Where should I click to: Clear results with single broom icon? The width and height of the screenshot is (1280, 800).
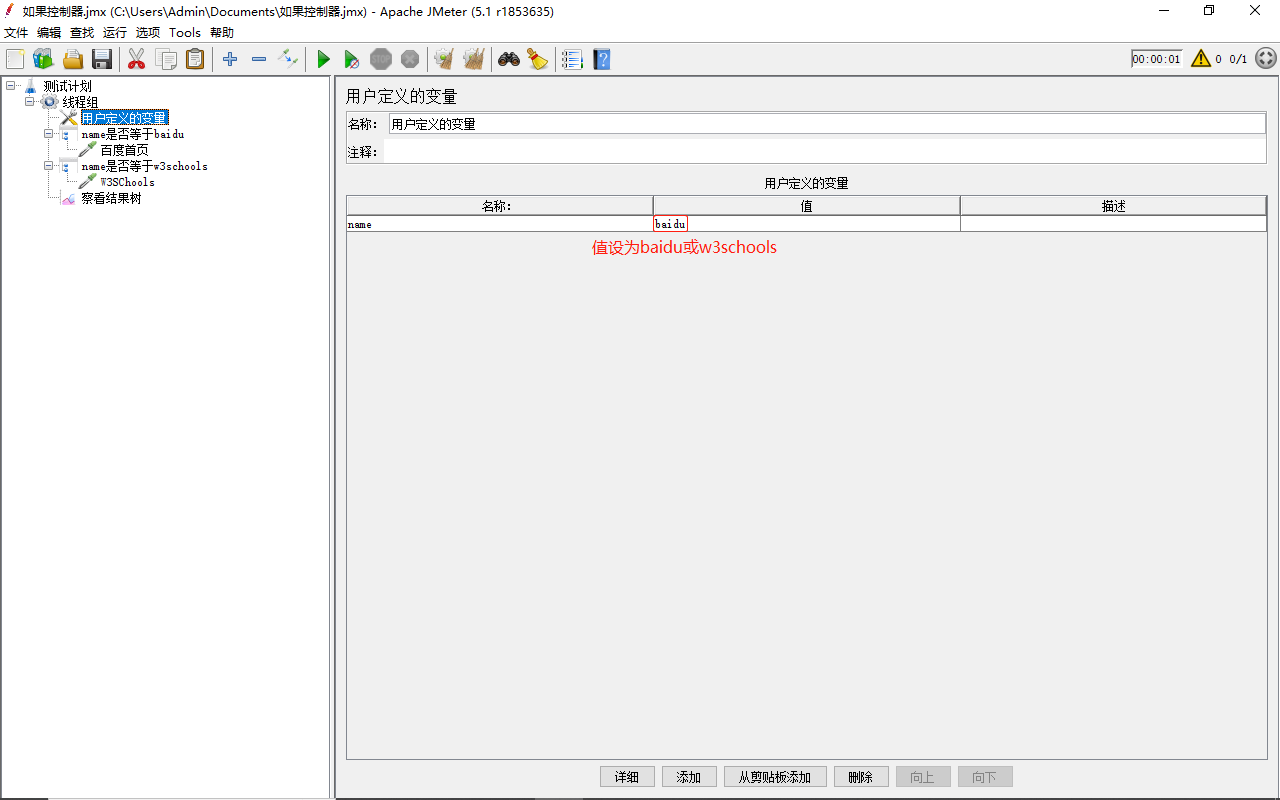(x=444, y=59)
